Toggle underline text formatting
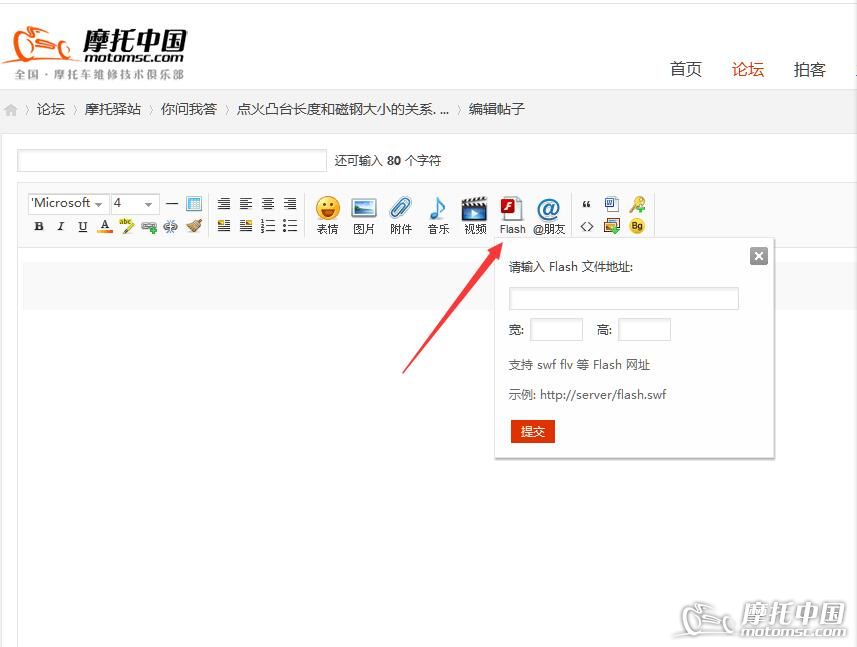This screenshot has width=857, height=647. (82, 226)
